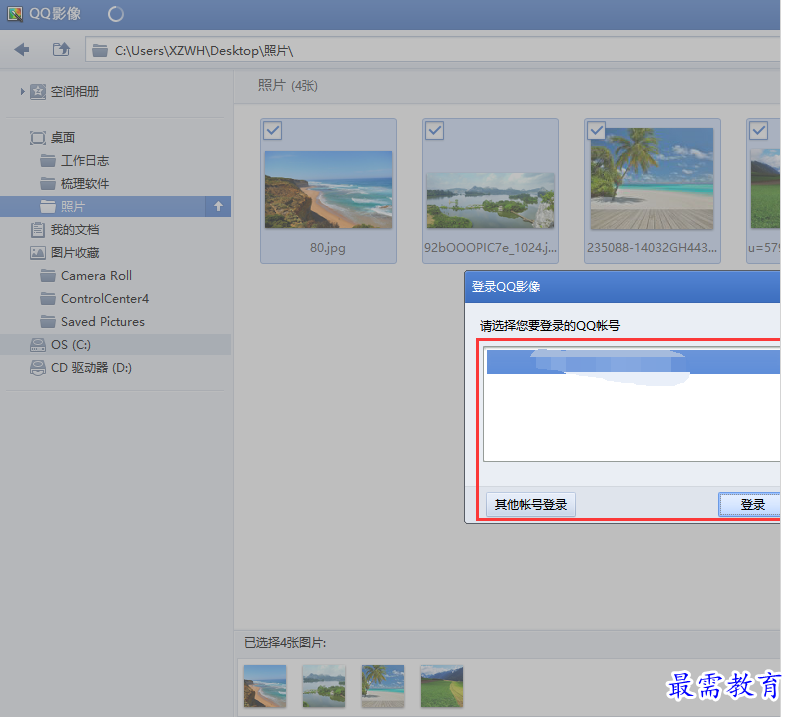This screenshot has height=717, width=790.
Task: Select 桌面 in the folder tree
Action: [63, 138]
